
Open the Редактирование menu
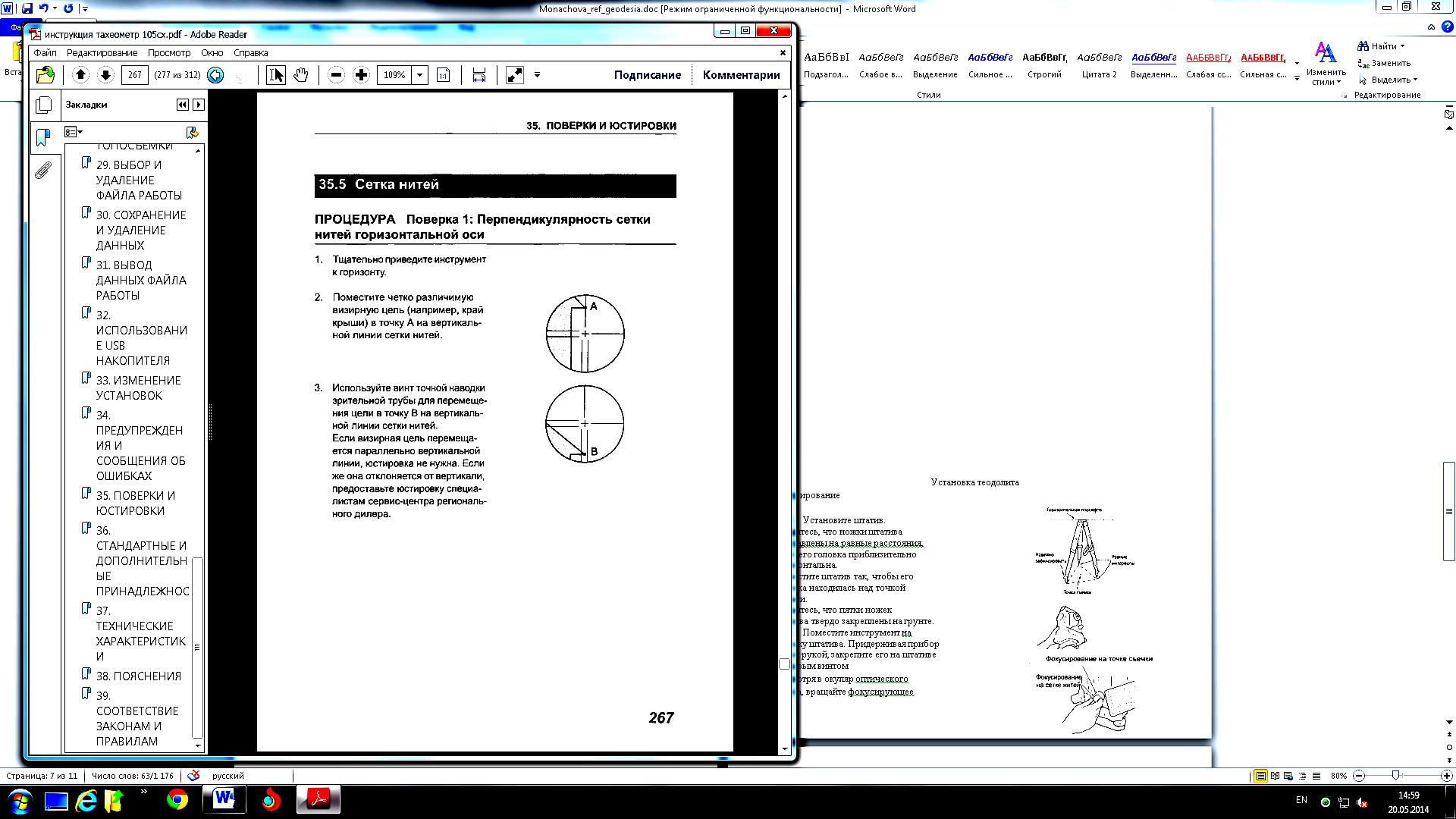tap(102, 52)
